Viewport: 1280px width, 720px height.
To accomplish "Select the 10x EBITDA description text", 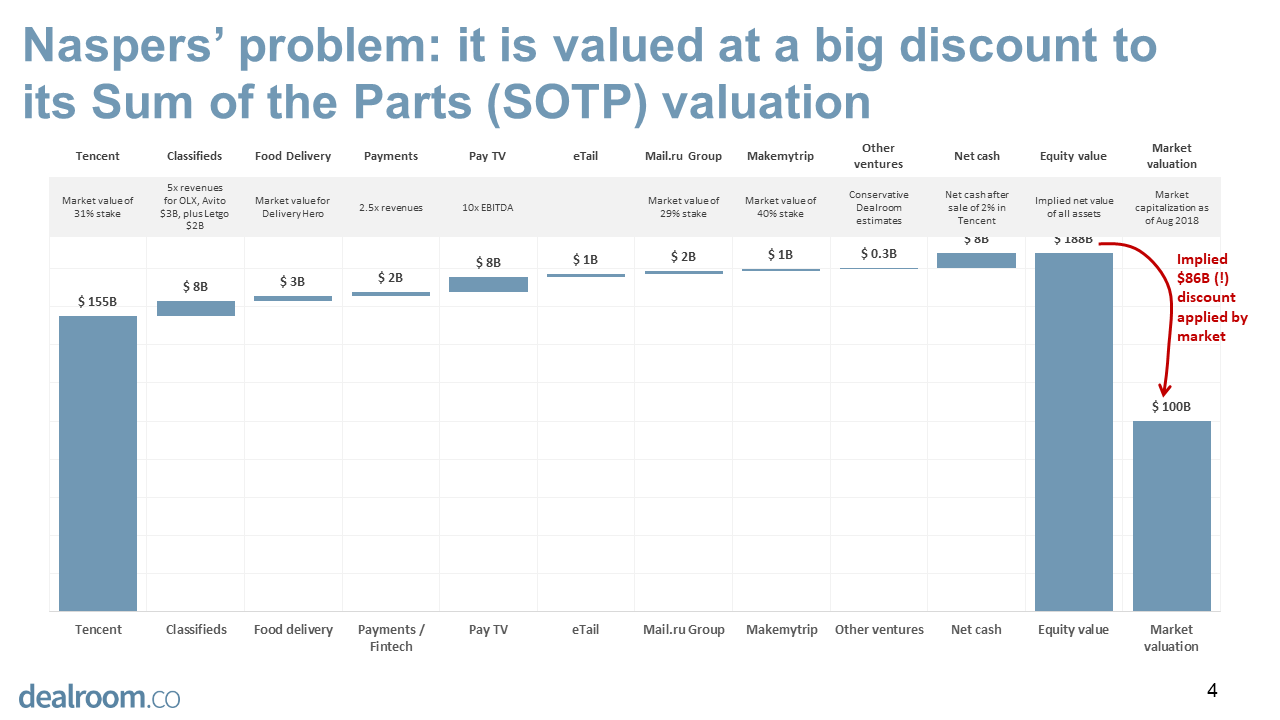I will point(487,207).
